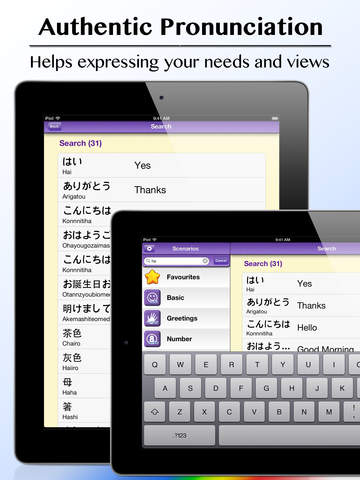Image resolution: width=360 pixels, height=480 pixels.
Task: Tap the K key
Action: pyautogui.click(x=342, y=388)
